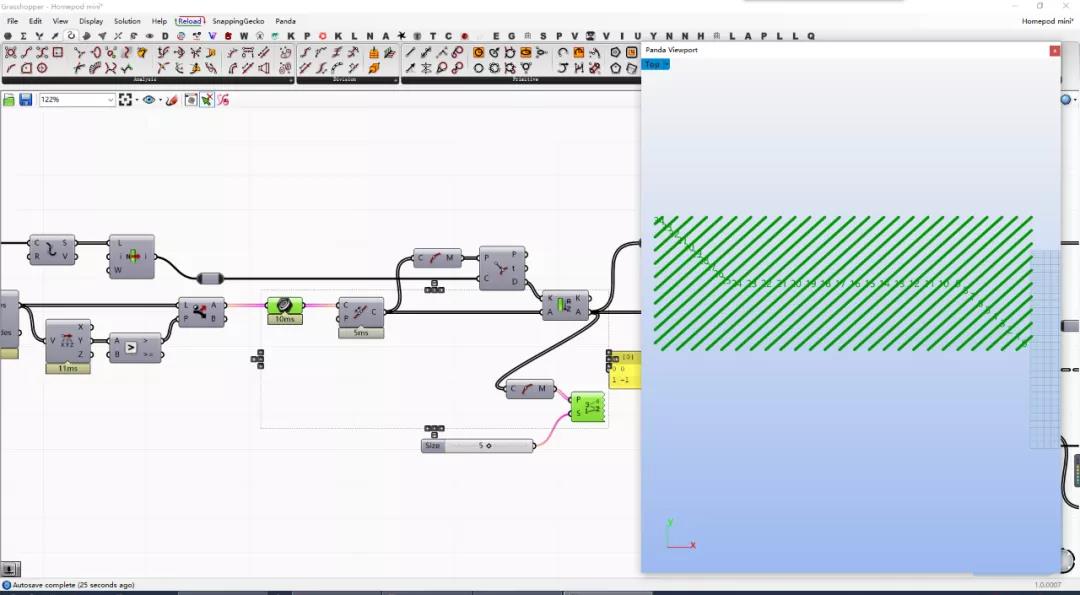The image size is (1080, 595).
Task: Toggle the no-preview mode button
Action: 191,100
